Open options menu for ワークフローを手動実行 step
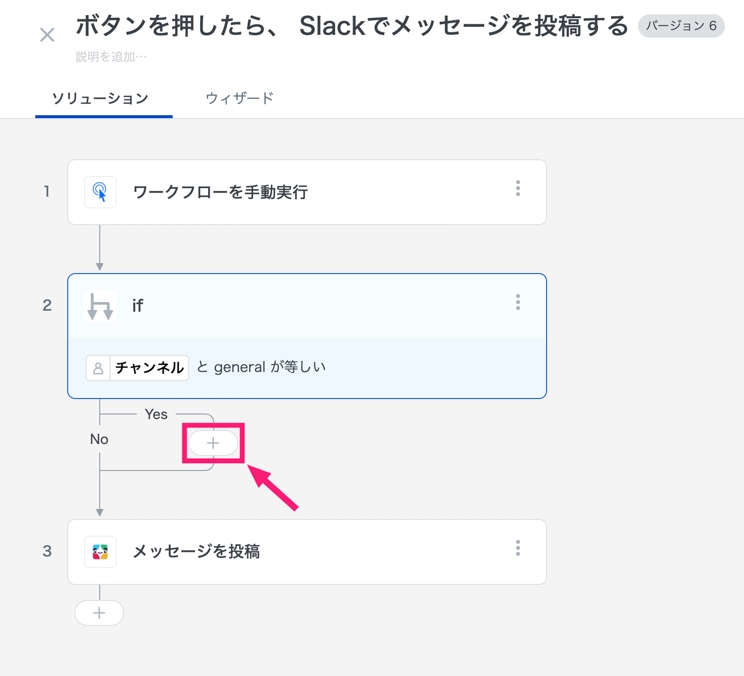744x676 pixels. click(x=518, y=189)
